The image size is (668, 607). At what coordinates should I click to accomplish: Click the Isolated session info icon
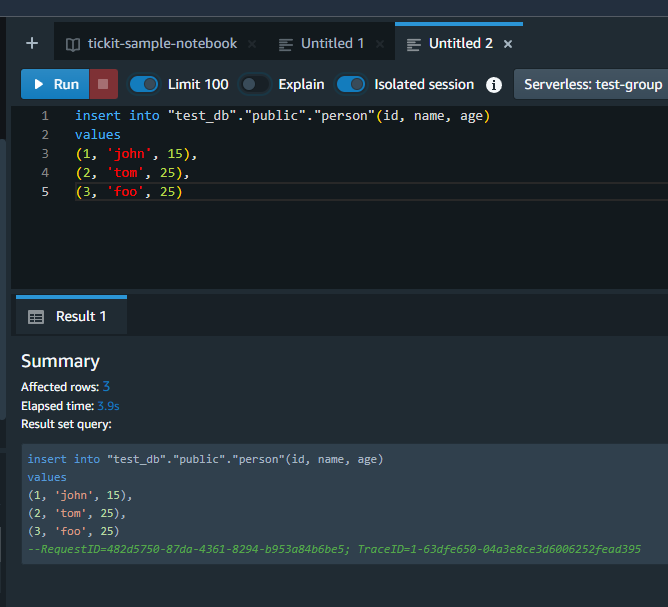tap(493, 85)
